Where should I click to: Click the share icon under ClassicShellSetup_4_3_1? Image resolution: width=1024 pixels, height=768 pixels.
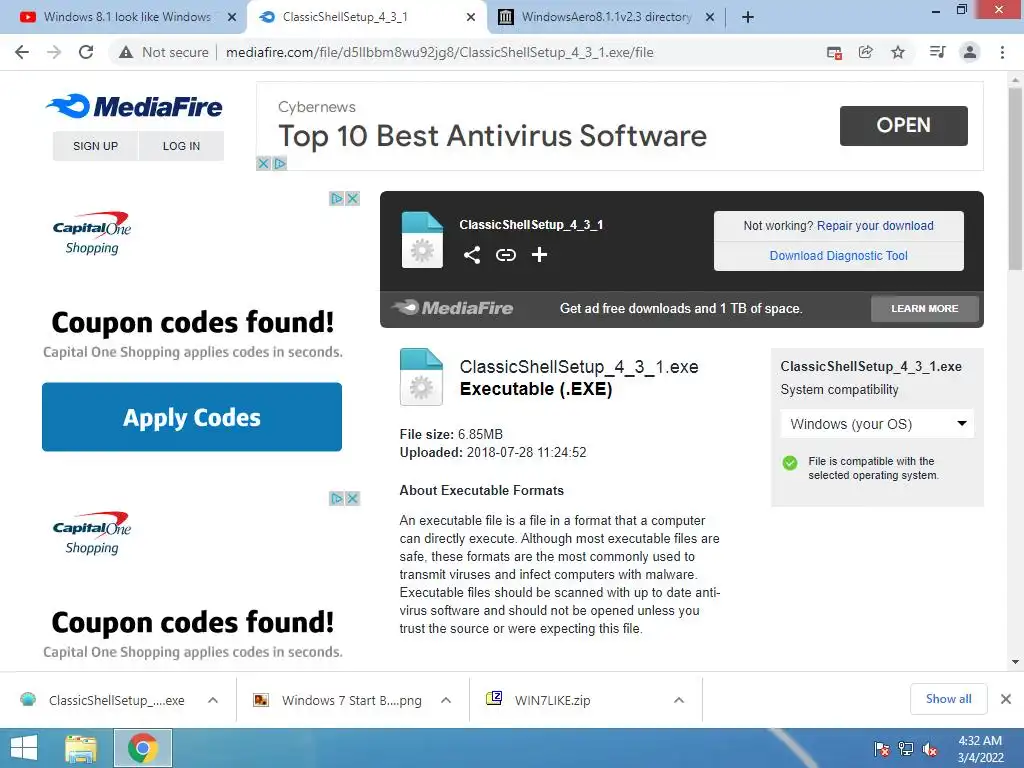(x=472, y=255)
